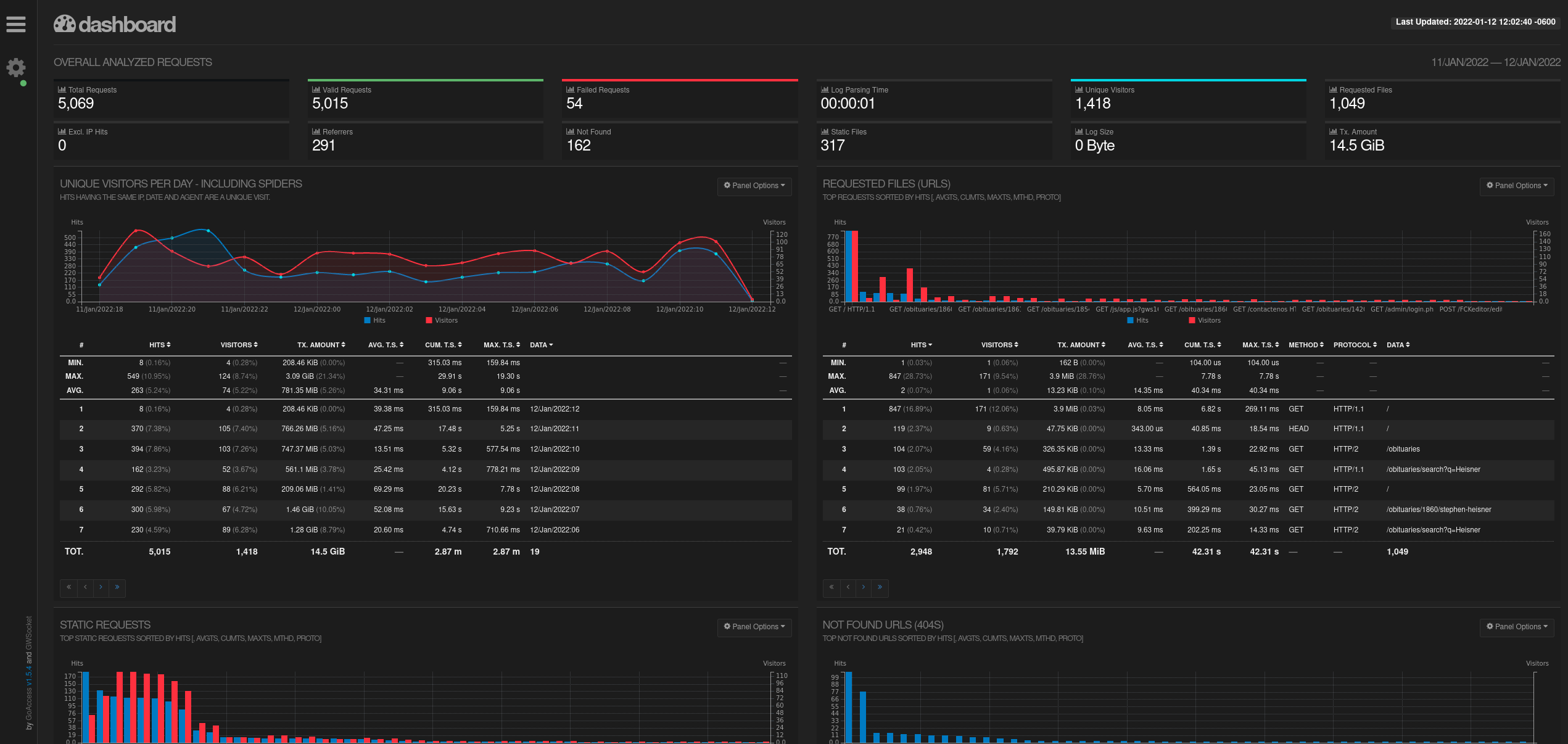Screen dimensions: 1568x744
Task: Open Panel Options for Requested Files panel
Action: [x=1517, y=186]
